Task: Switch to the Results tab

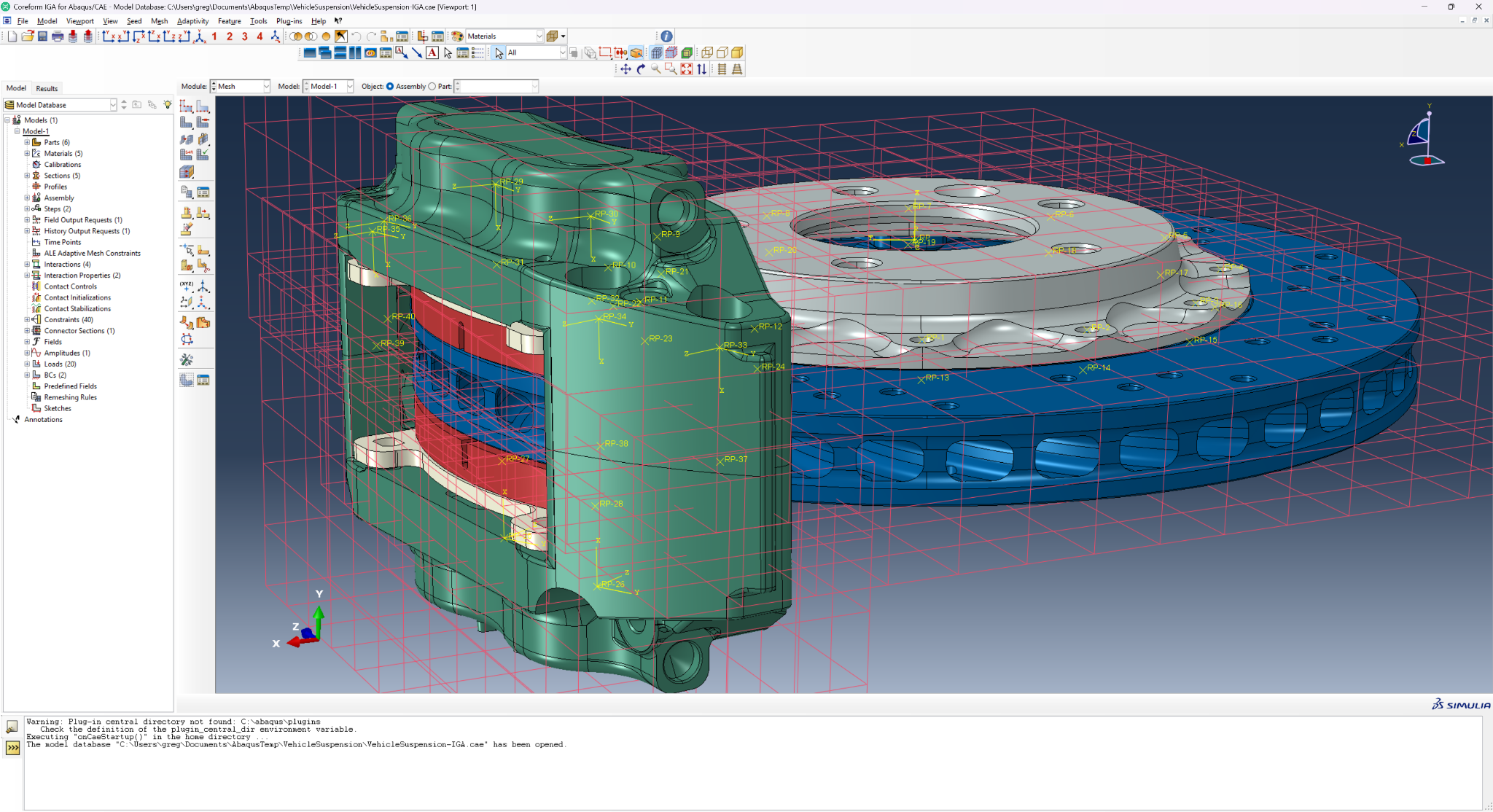Action: pyautogui.click(x=47, y=88)
